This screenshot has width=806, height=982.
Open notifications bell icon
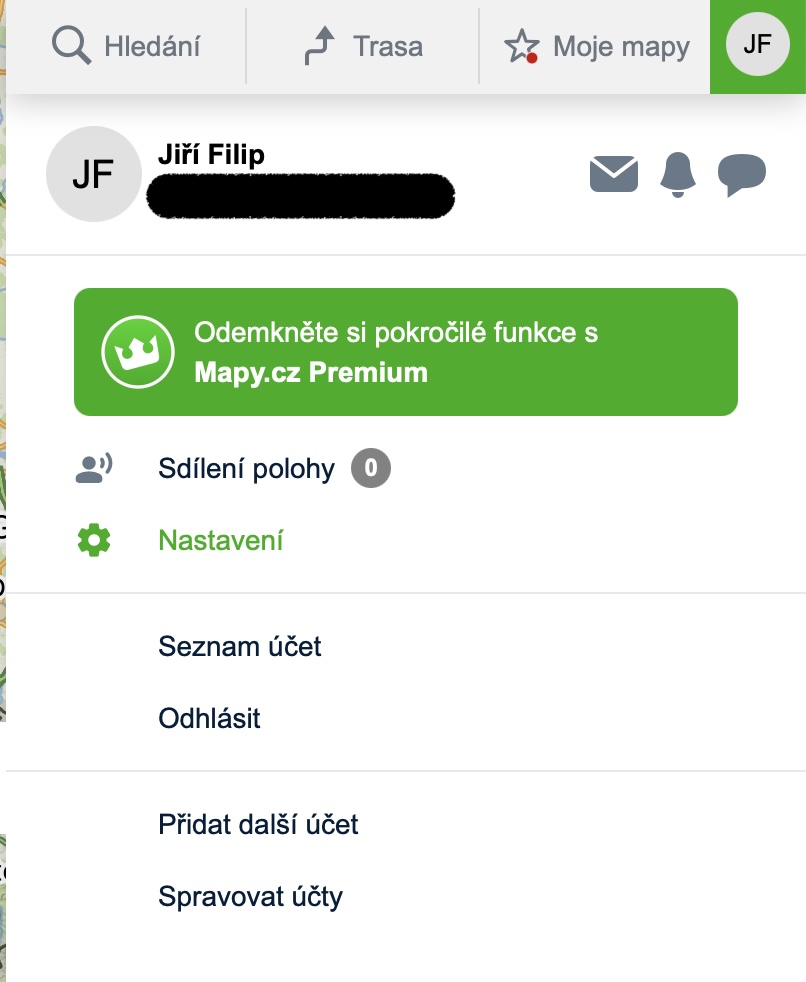[678, 175]
